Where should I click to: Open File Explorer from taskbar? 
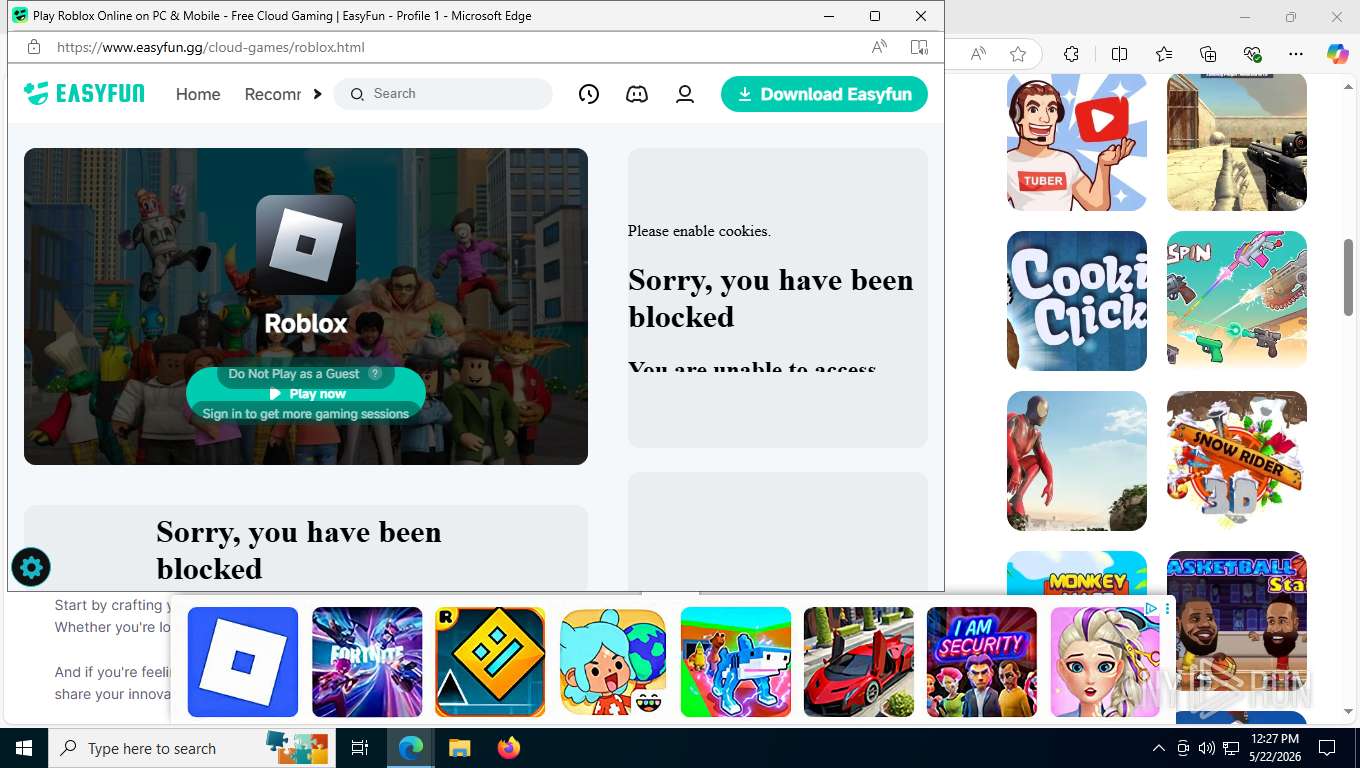tap(459, 748)
